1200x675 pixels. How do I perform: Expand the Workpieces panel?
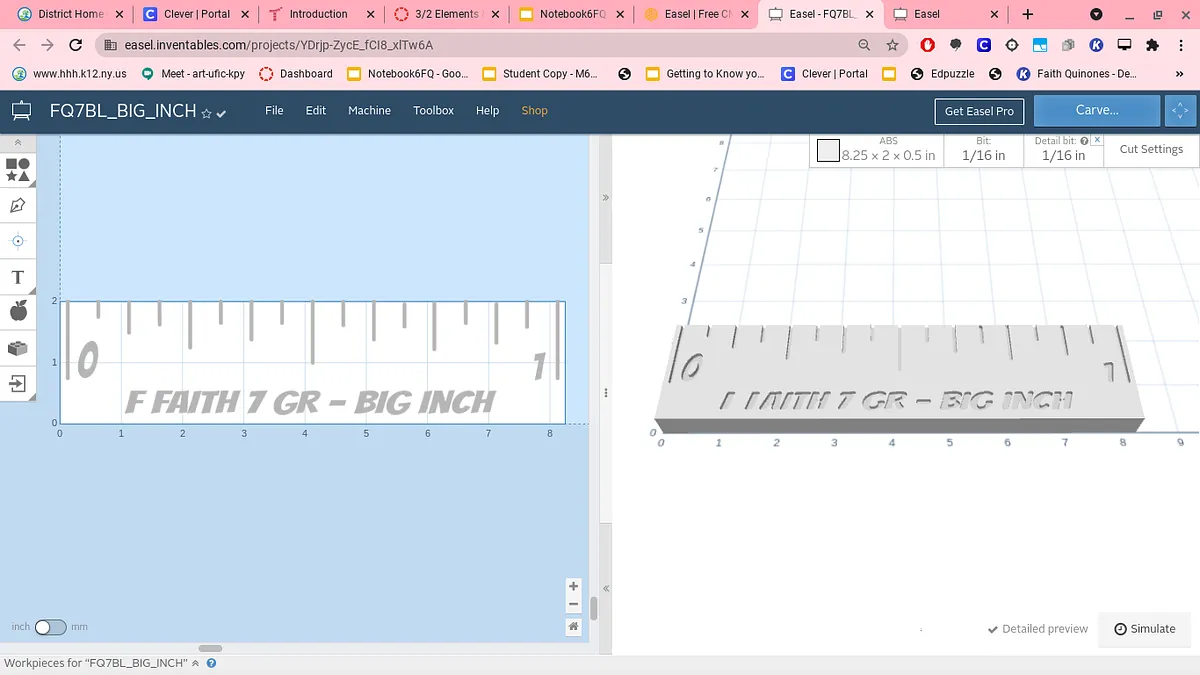[196, 663]
